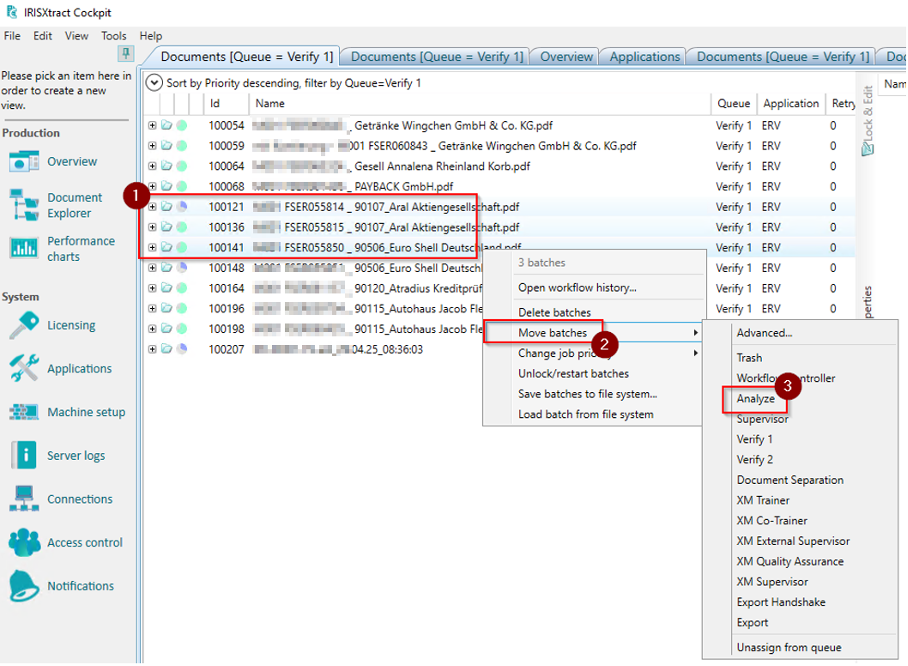The height and width of the screenshot is (666, 908).
Task: Open the Help menu
Action: 151,36
